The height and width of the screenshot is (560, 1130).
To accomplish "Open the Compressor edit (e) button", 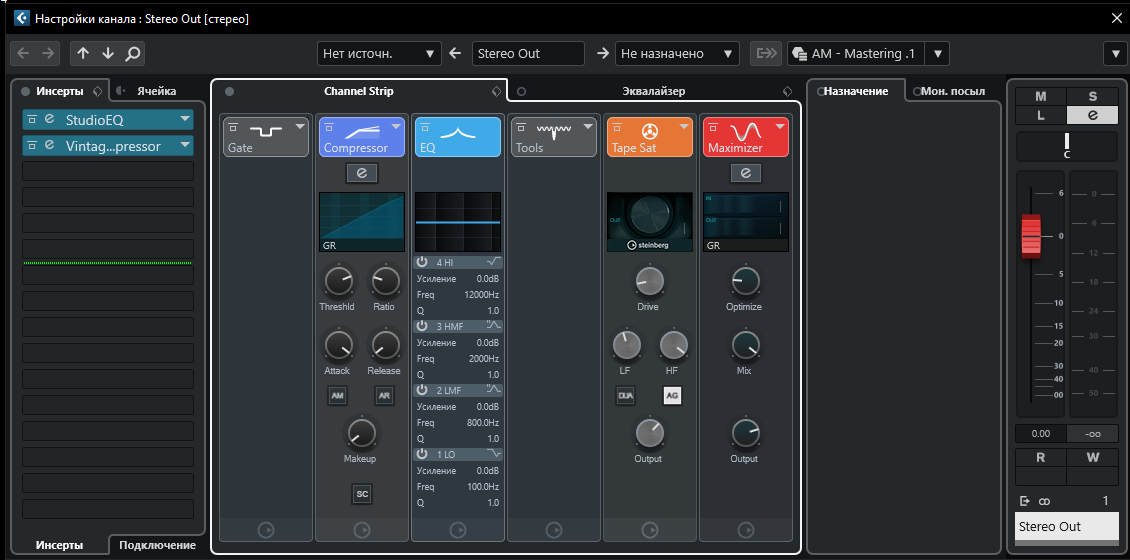I will pos(362,173).
